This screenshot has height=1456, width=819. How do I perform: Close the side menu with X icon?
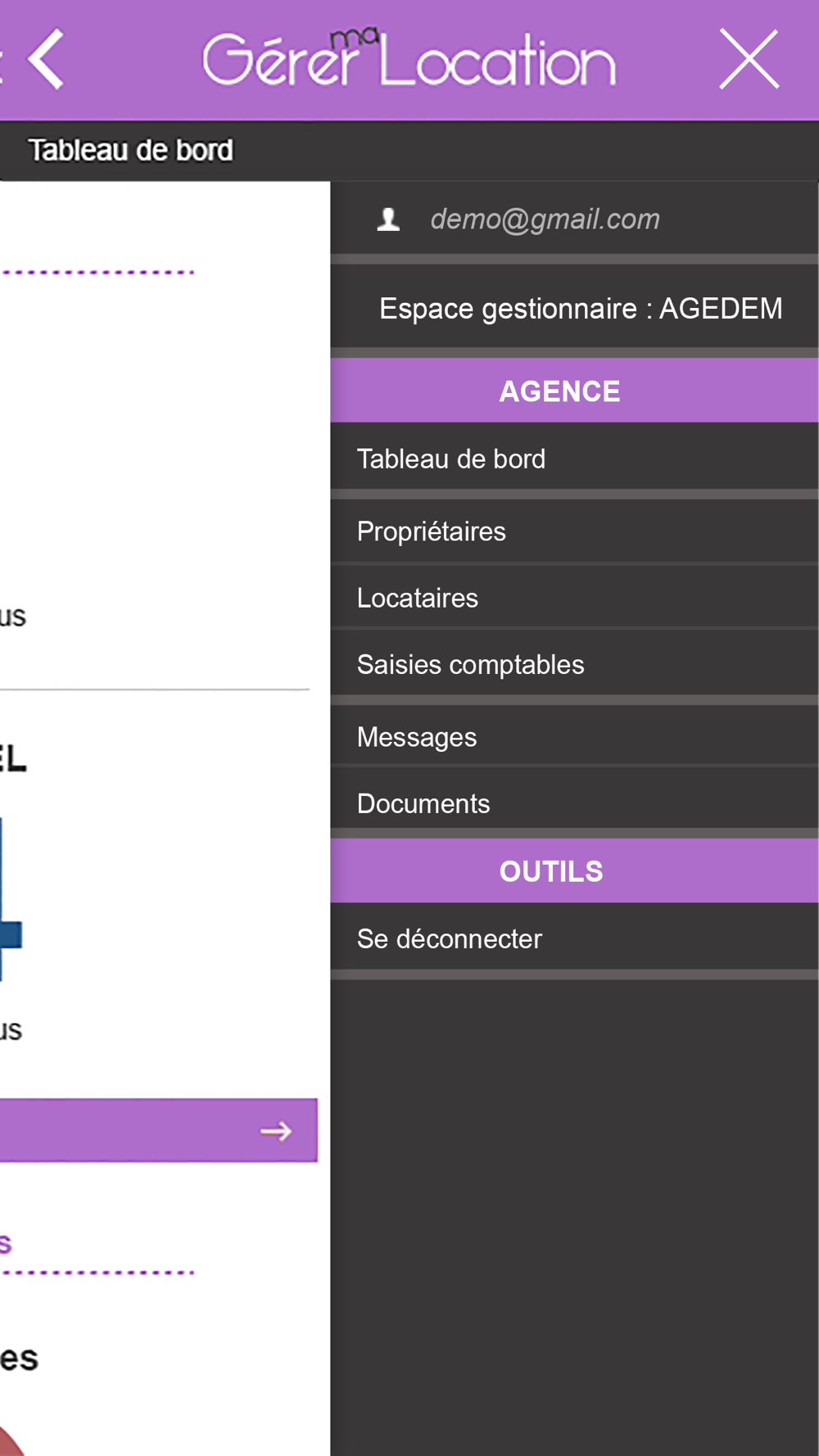click(x=749, y=59)
